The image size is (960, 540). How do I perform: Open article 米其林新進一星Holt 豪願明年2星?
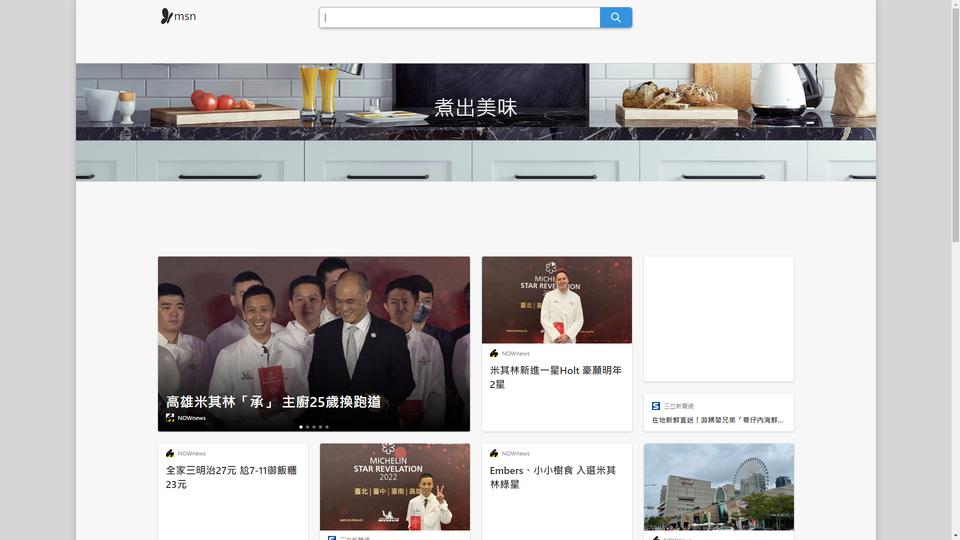tap(555, 377)
